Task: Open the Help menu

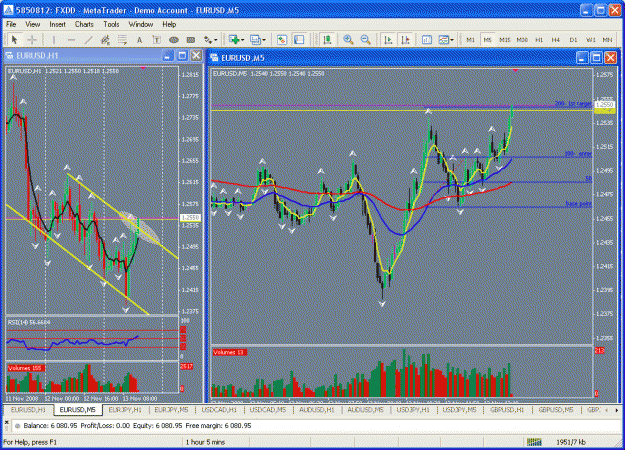Action: [x=169, y=24]
